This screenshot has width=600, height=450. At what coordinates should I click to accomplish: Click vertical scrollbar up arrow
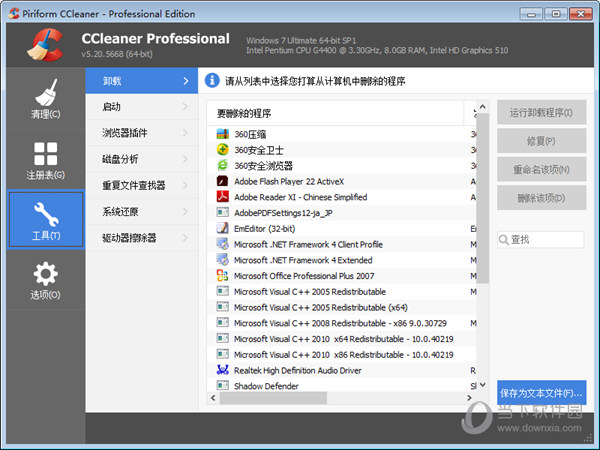[483, 107]
